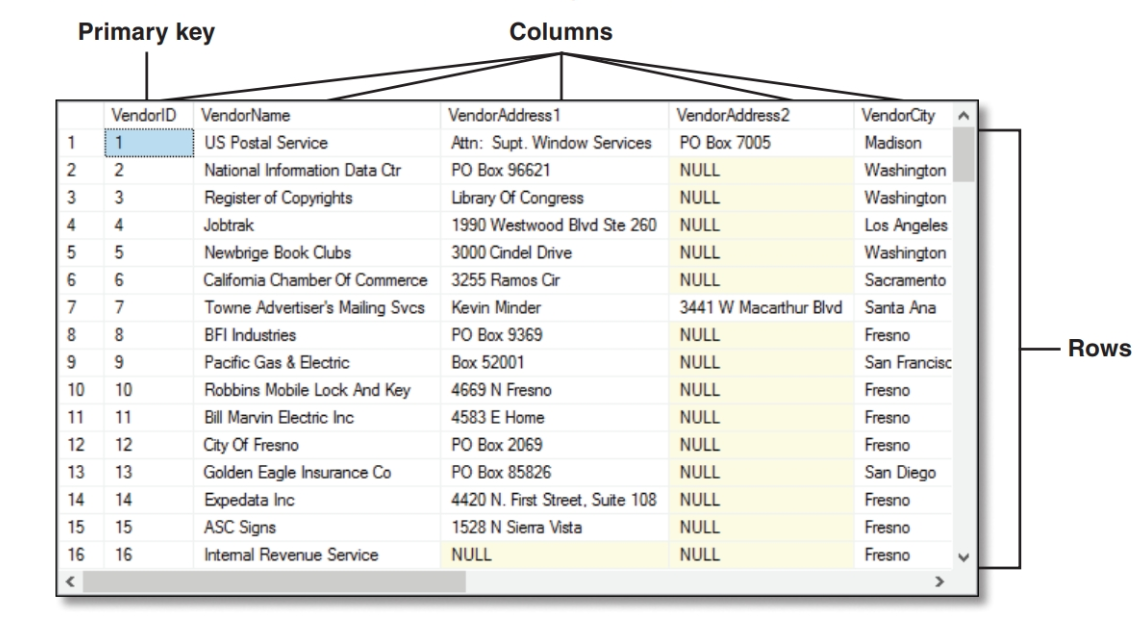Click the VendorCity column header
1147x619 pixels.
click(x=896, y=116)
